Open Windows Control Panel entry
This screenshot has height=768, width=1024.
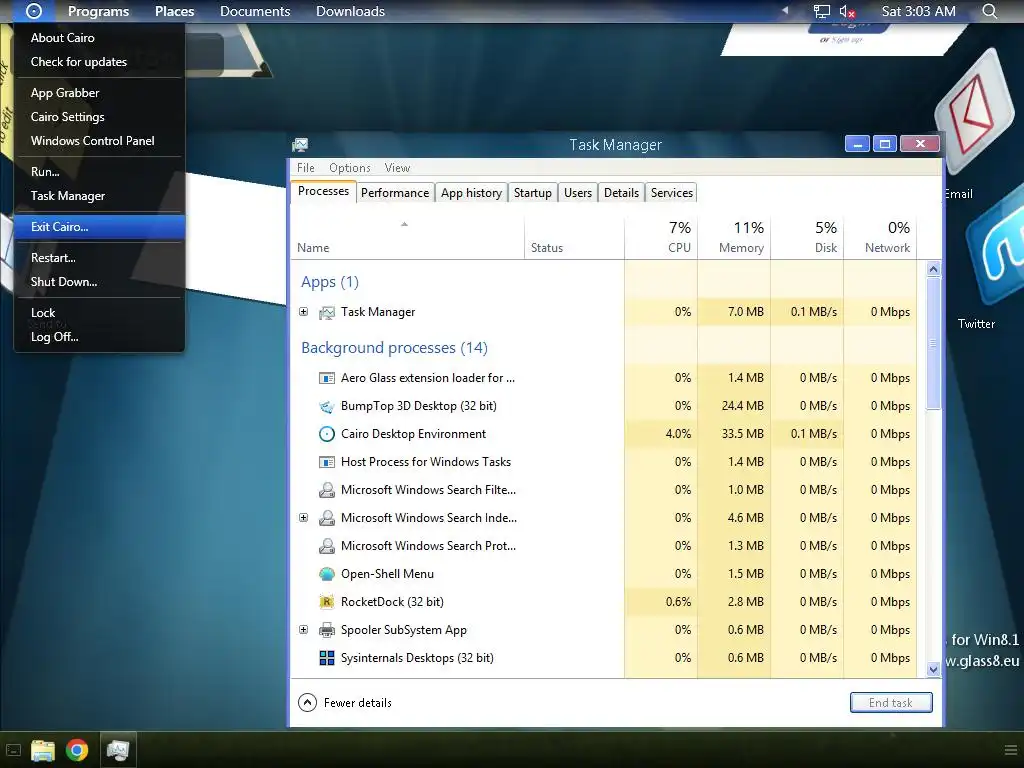pyautogui.click(x=99, y=141)
